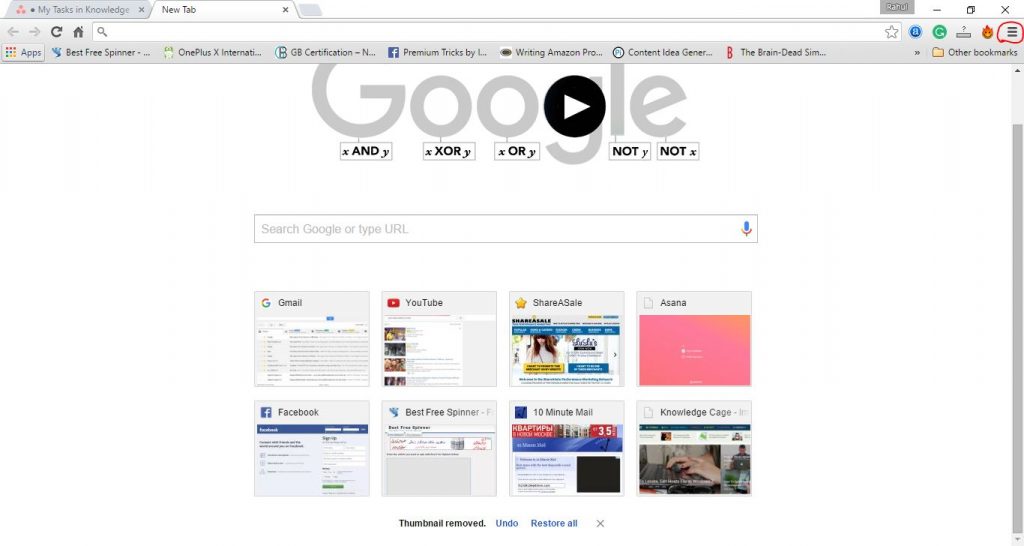The image size is (1024, 546).
Task: Play the Google doodle
Action: (575, 106)
